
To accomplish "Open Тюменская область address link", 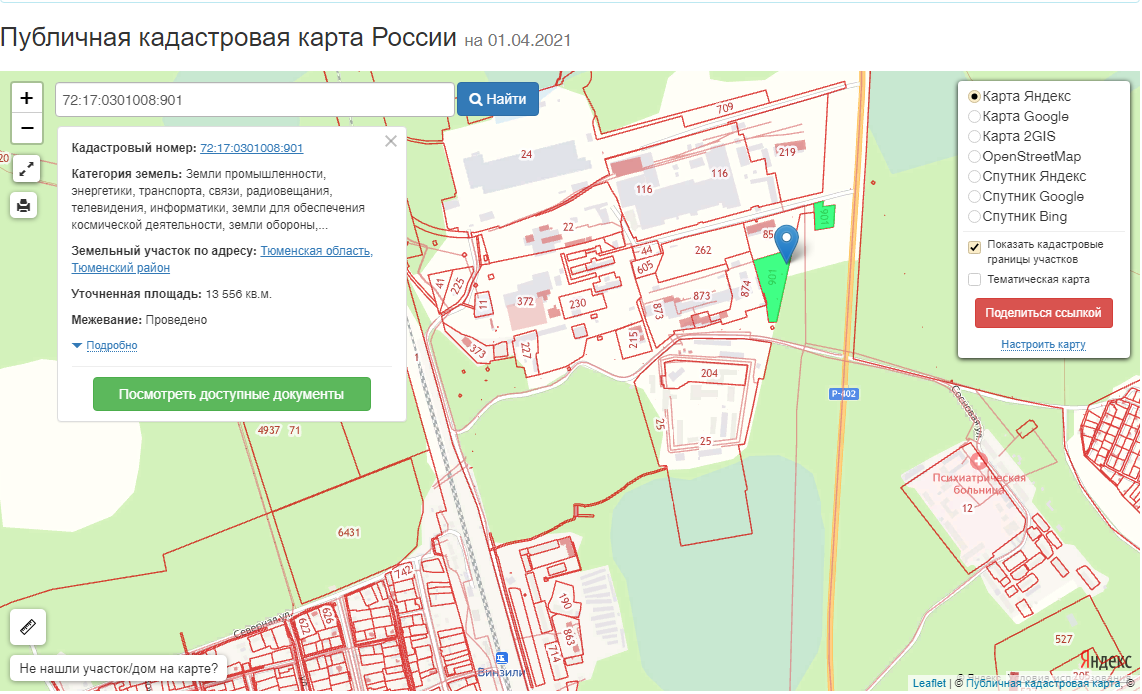I will point(316,251).
